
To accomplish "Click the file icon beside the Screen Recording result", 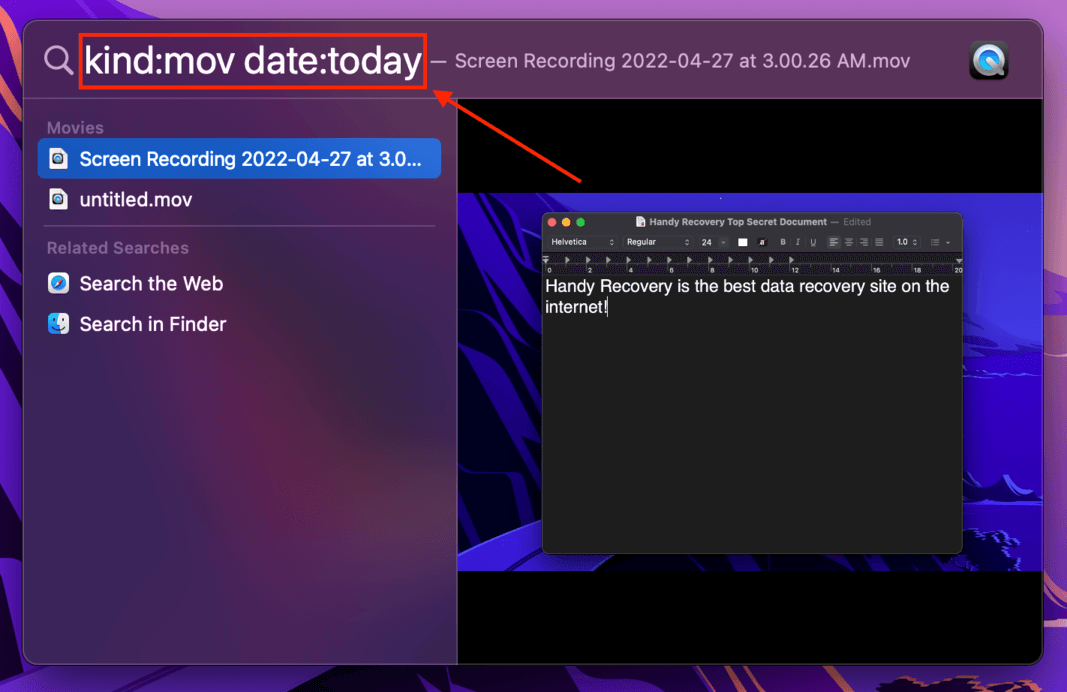I will click(x=59, y=159).
